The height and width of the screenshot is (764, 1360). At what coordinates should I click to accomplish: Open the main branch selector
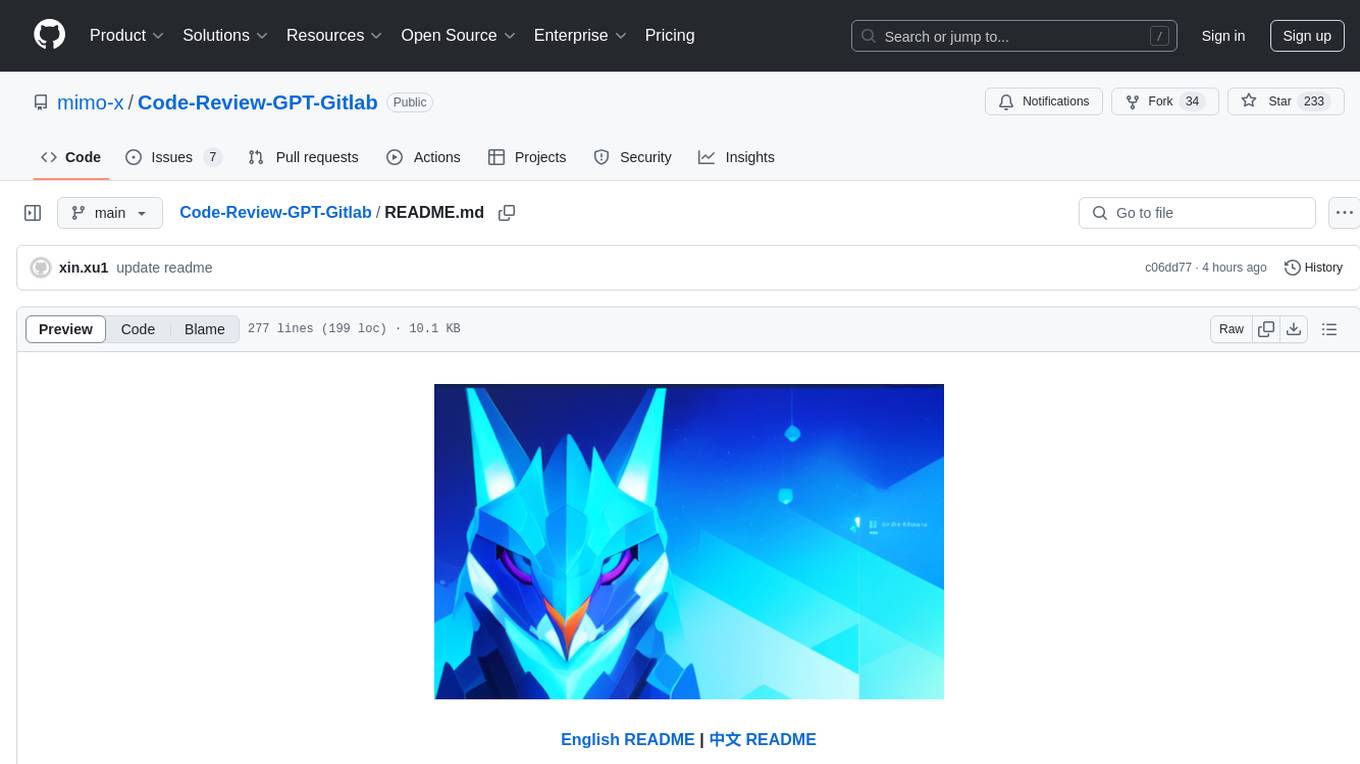110,212
